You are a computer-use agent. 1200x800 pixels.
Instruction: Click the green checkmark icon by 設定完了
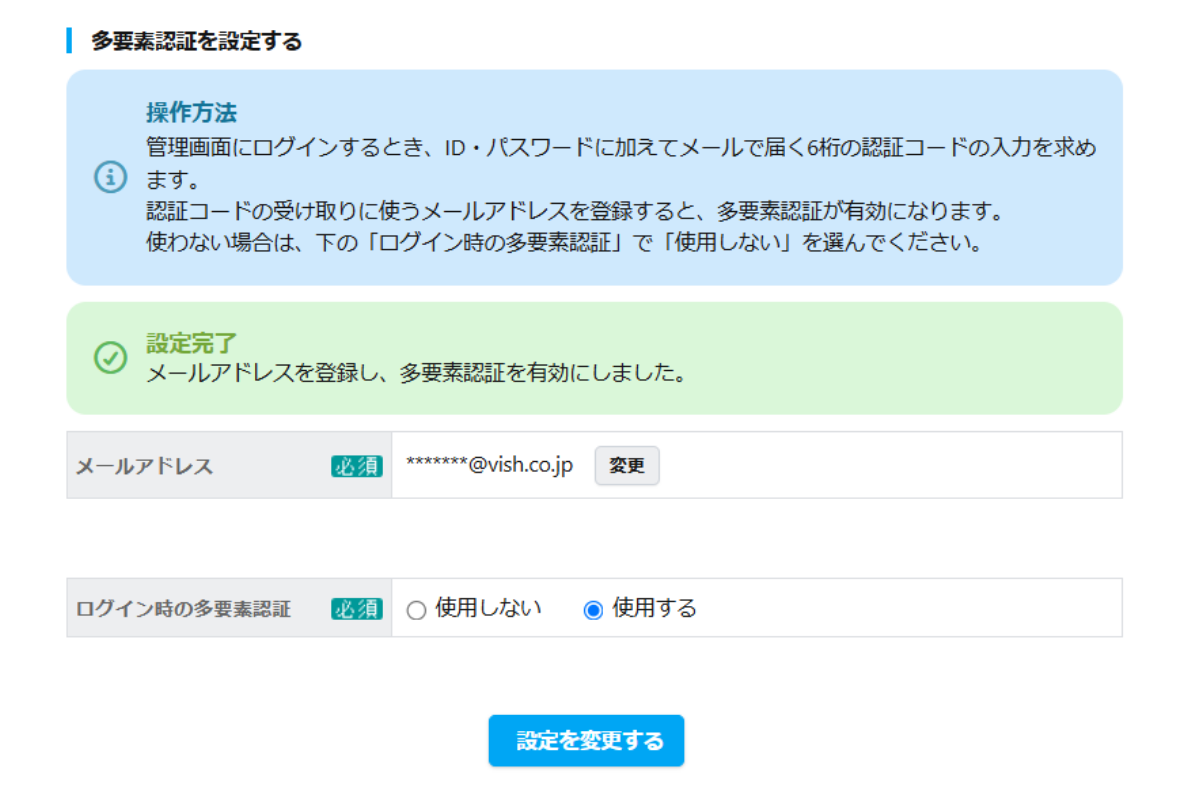110,358
